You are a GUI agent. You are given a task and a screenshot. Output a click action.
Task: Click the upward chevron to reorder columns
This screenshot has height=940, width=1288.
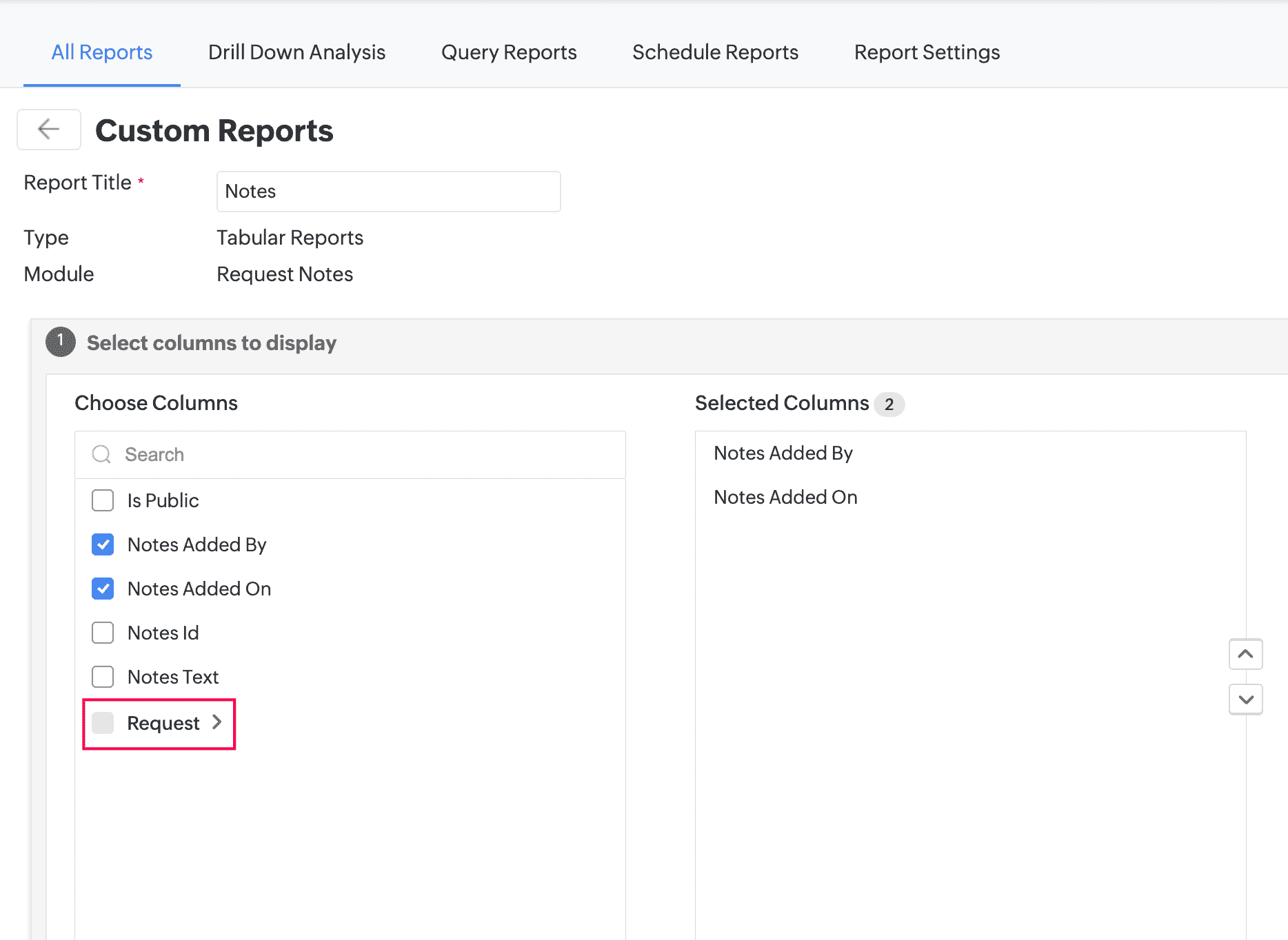1245,654
